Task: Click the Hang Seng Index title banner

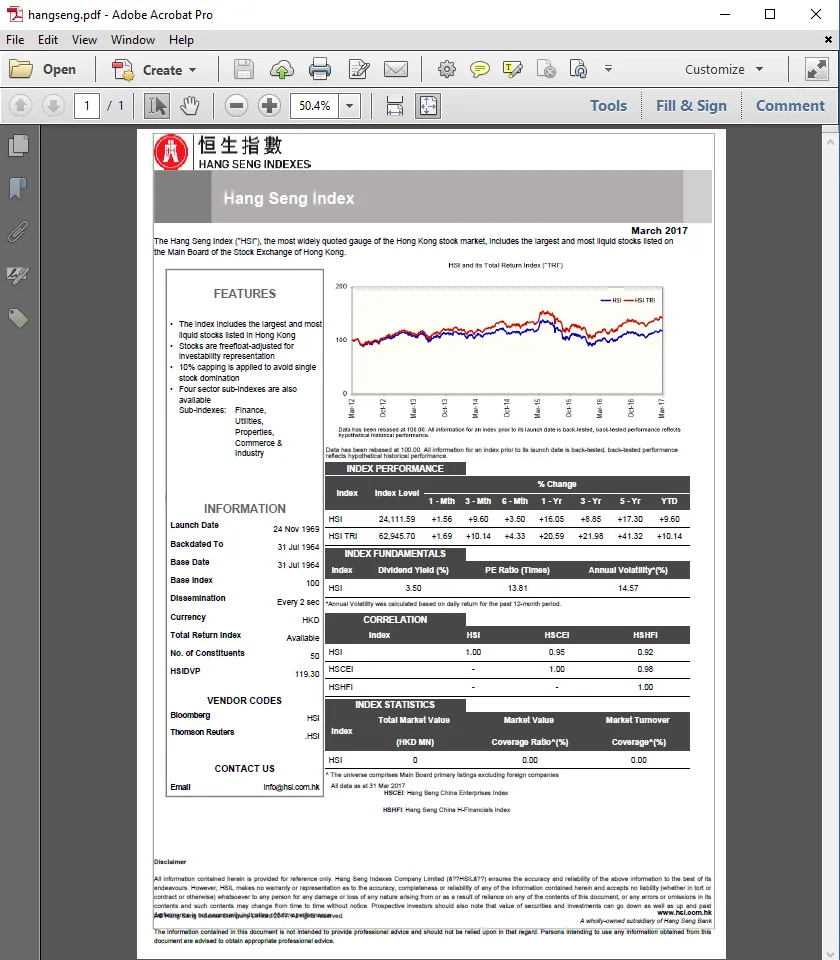Action: 432,197
